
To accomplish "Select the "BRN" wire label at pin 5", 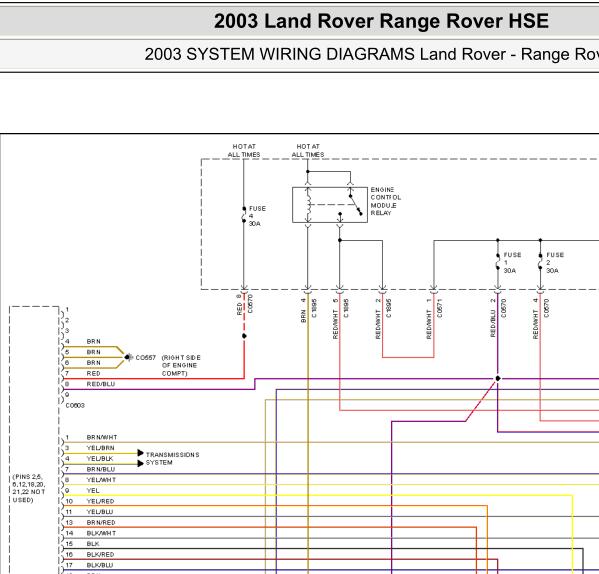I will pos(94,352).
